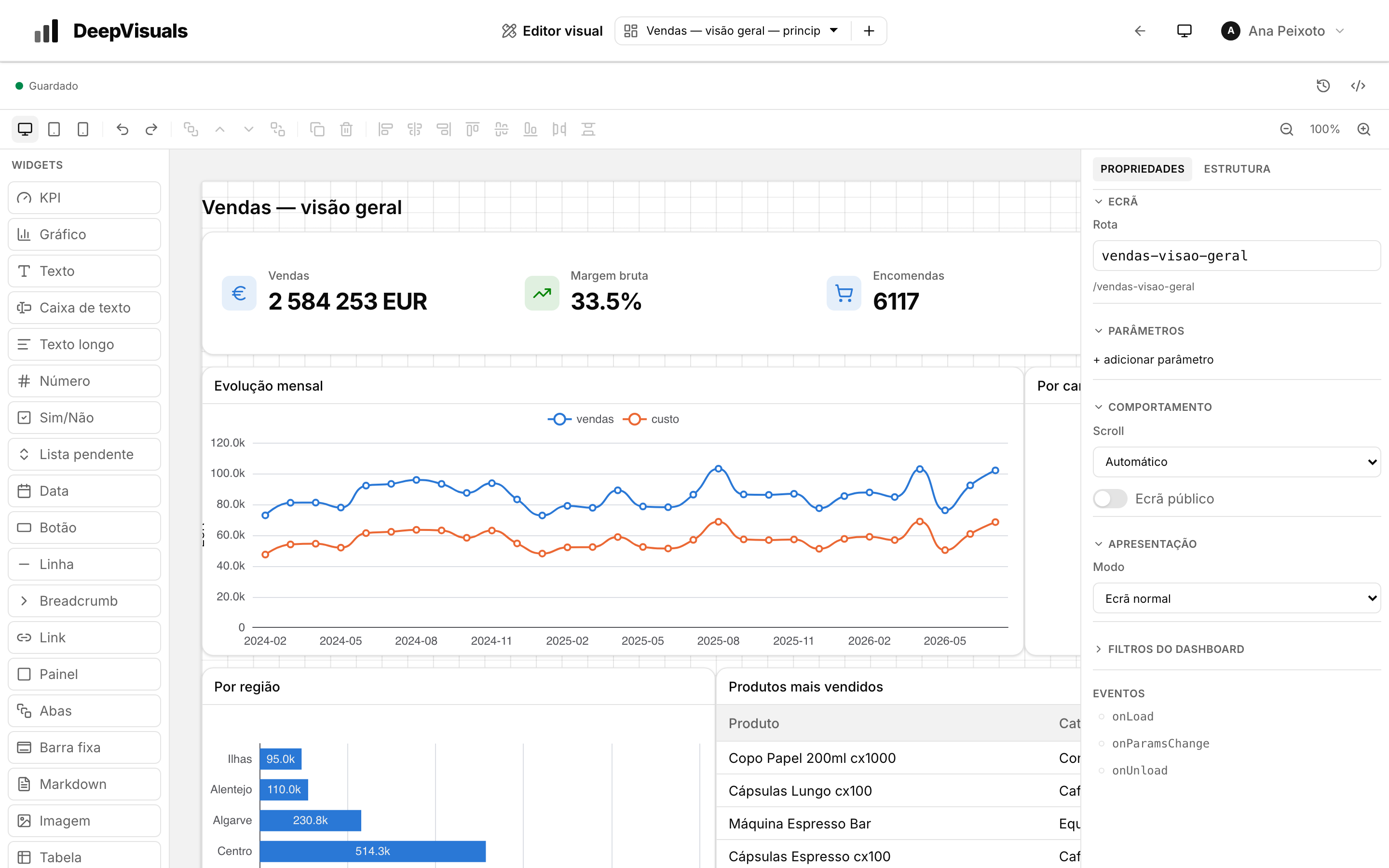Add new screen with plus button

point(869,31)
